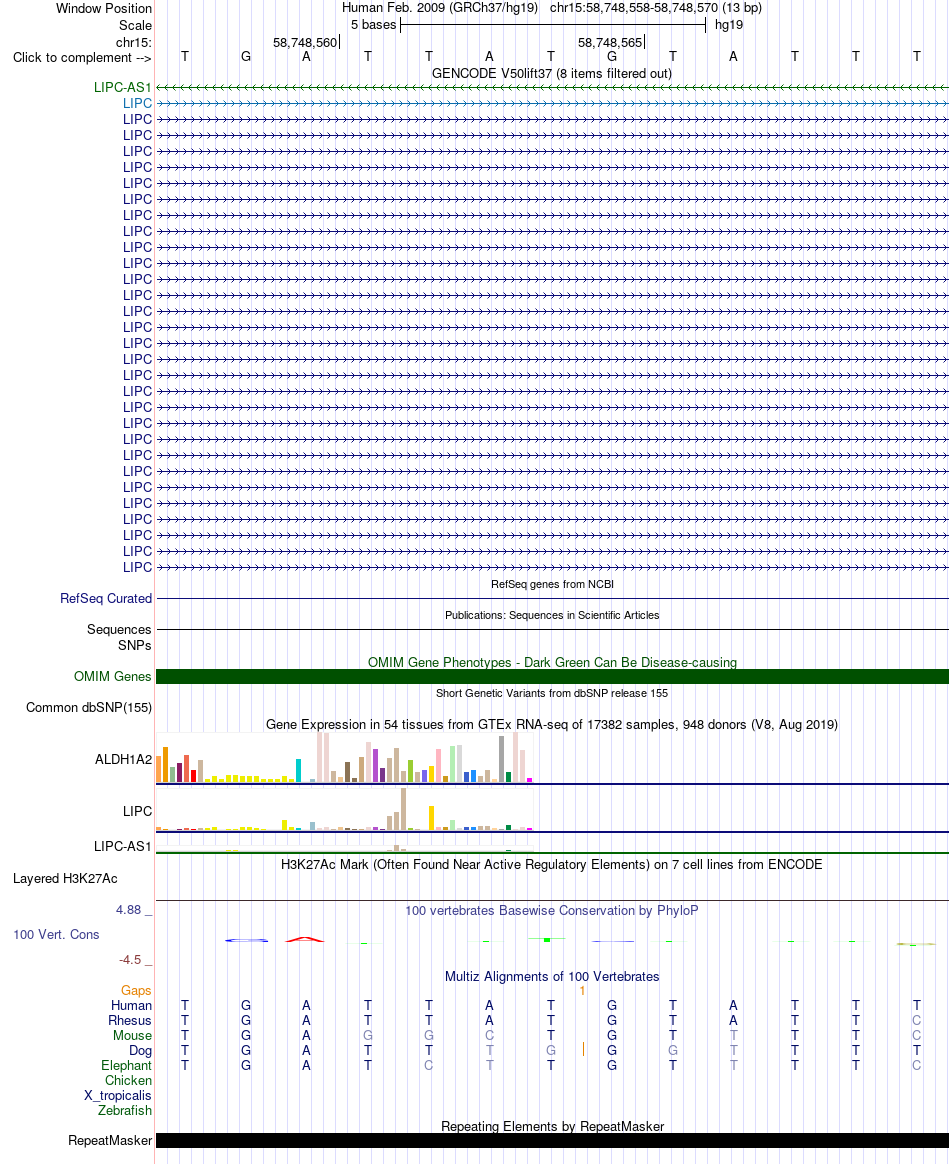Click the green LIPC-AS1 arrowed transcript line

[x=552, y=88]
